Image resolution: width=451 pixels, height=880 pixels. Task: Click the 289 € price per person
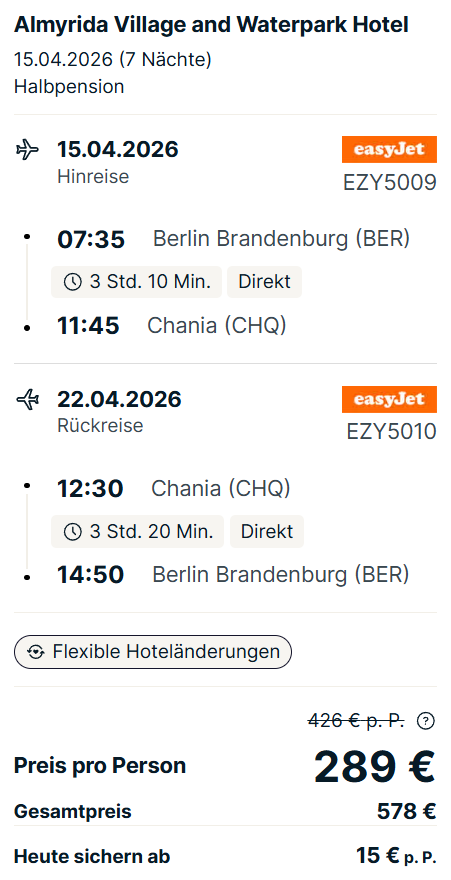click(374, 767)
